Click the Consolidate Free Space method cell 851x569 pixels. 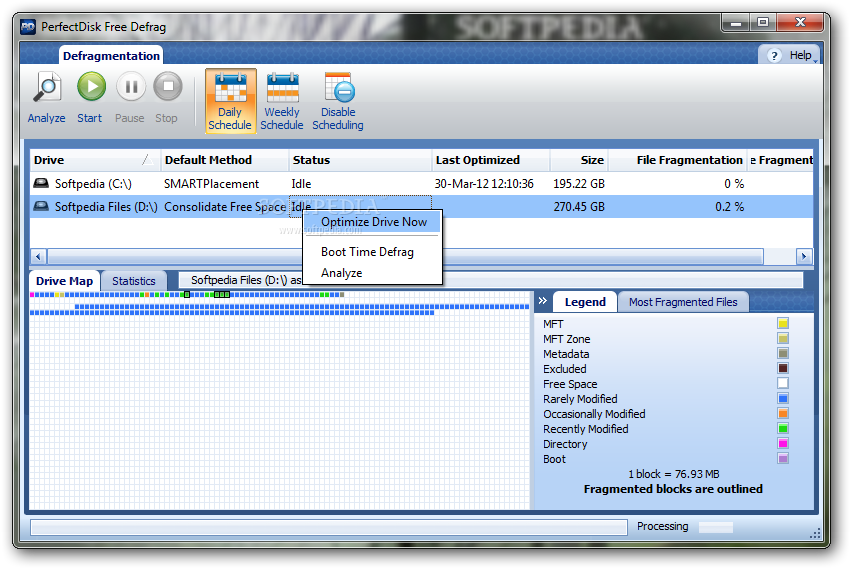click(x=225, y=207)
